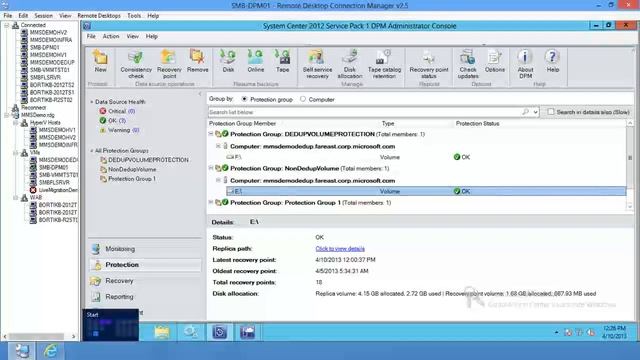The height and width of the screenshot is (360, 640).
Task: Open the Reporting workspace
Action: (x=145, y=297)
